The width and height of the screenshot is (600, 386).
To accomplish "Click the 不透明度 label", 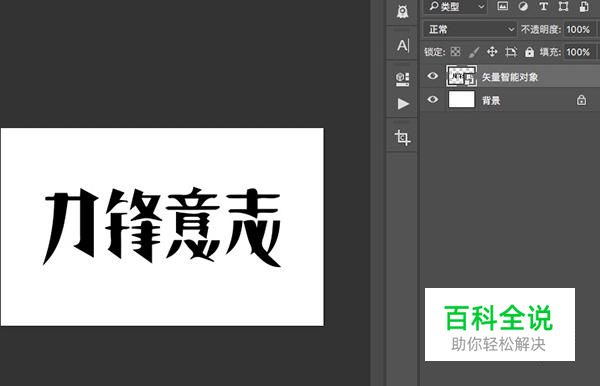I will (x=541, y=29).
